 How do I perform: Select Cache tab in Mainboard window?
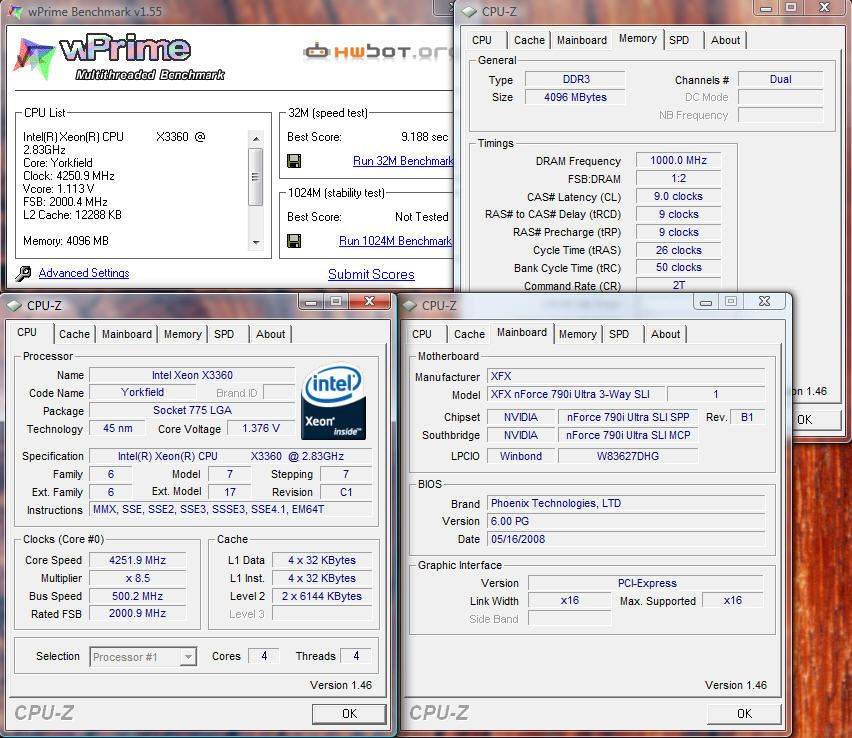pyautogui.click(x=469, y=334)
